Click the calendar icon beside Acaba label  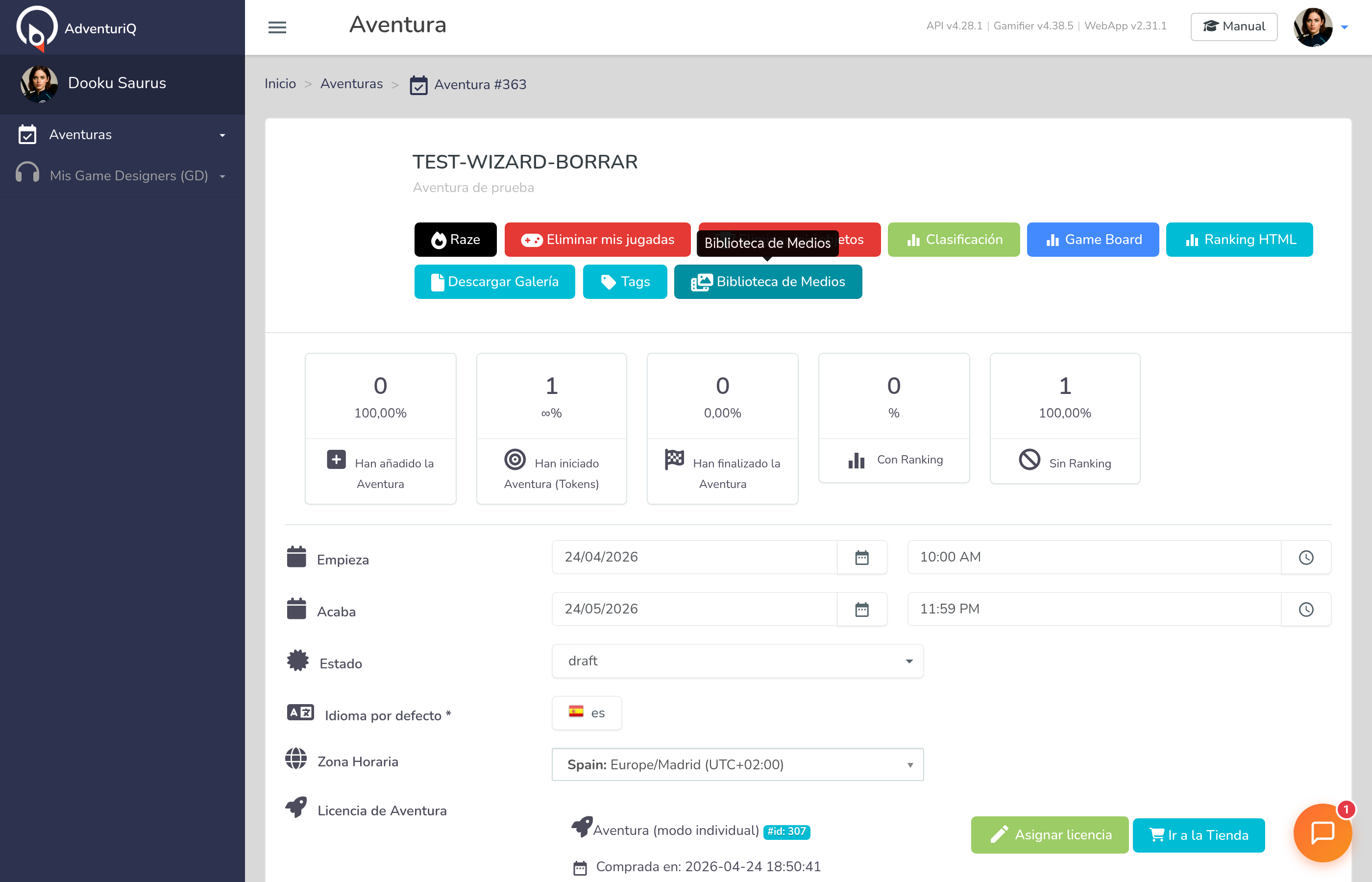[x=296, y=609]
